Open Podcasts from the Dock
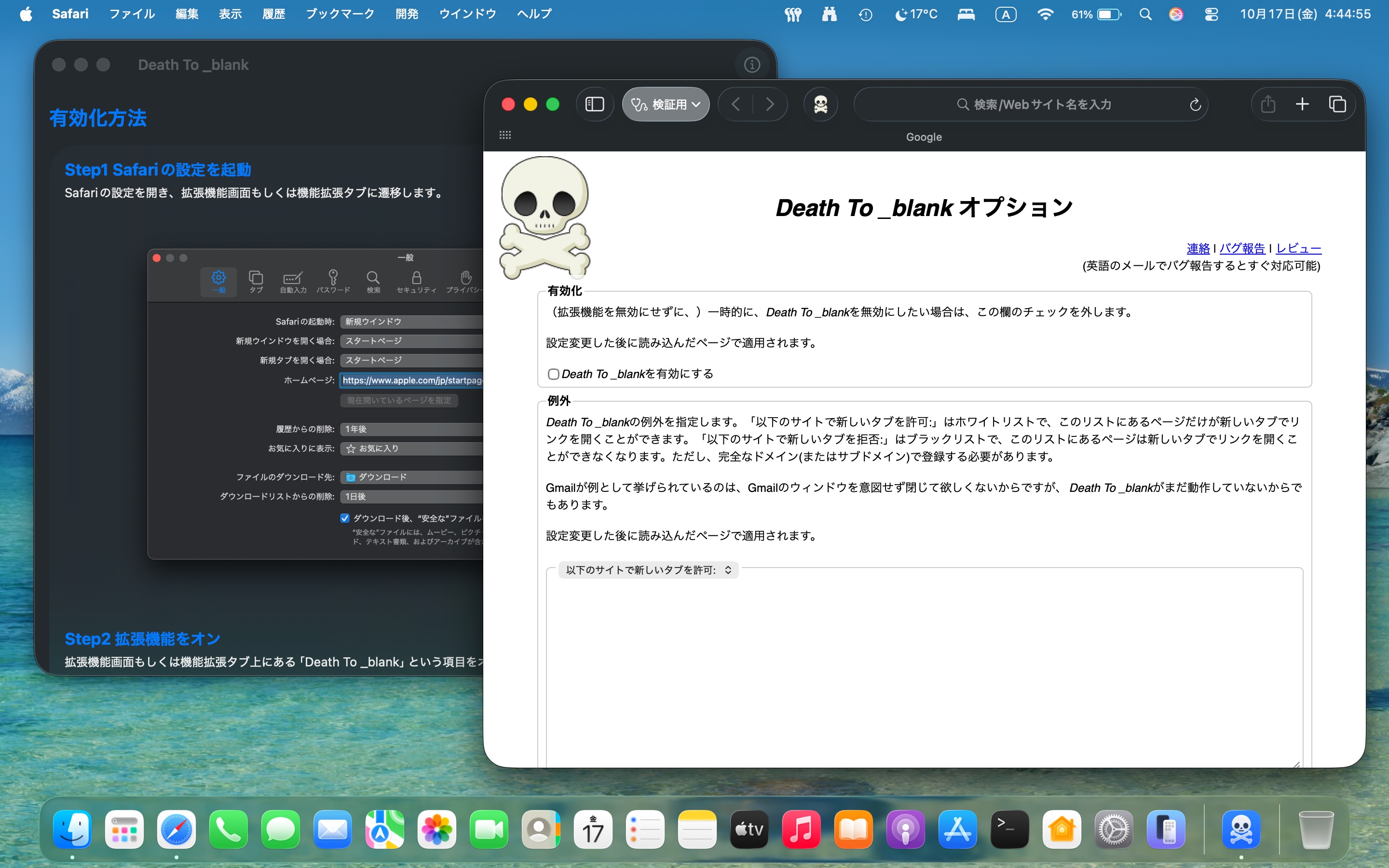Viewport: 1389px width, 868px height. click(x=905, y=829)
